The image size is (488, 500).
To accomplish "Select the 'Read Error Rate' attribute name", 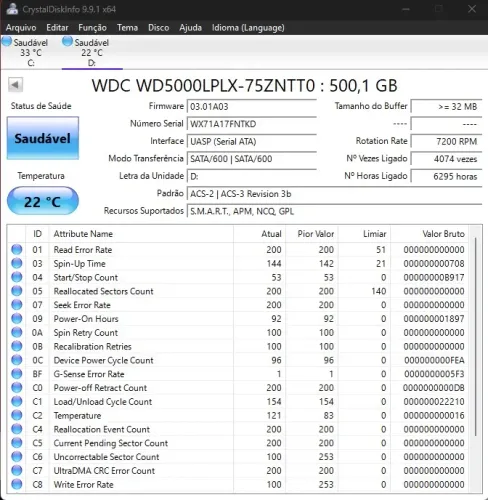I will coord(83,250).
